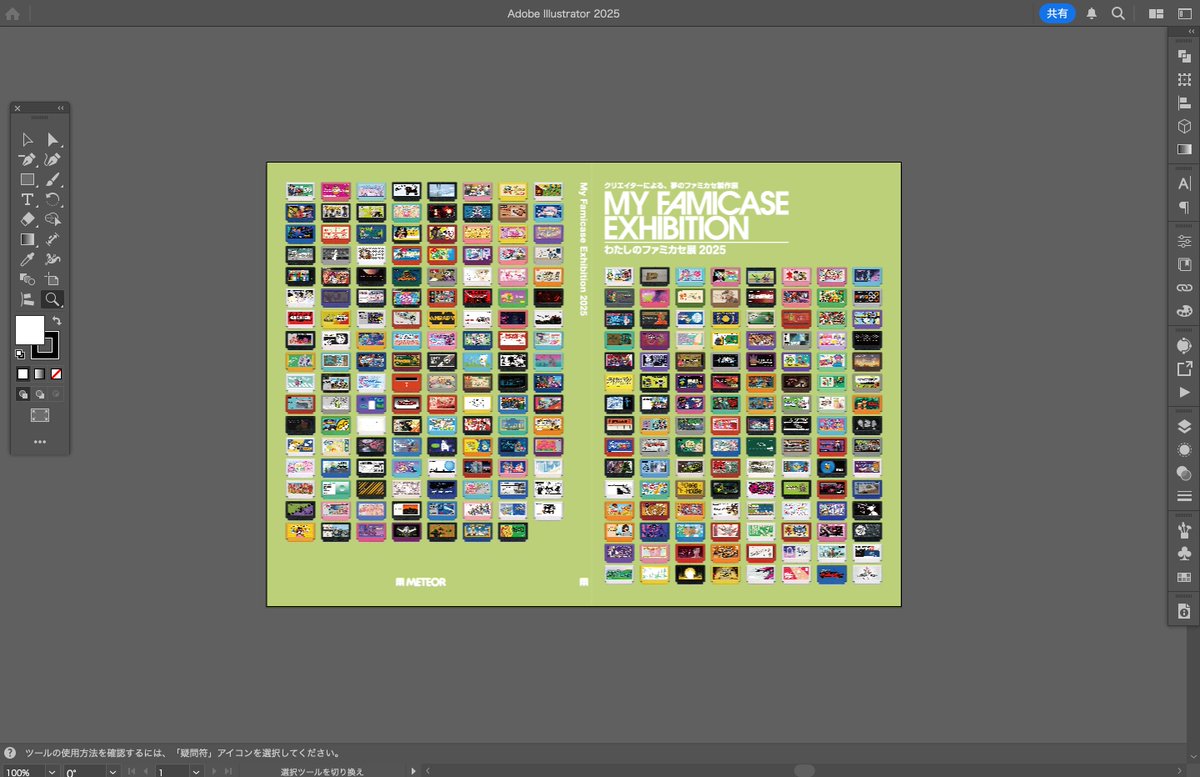Open the Gradient panel icon

1184,149
